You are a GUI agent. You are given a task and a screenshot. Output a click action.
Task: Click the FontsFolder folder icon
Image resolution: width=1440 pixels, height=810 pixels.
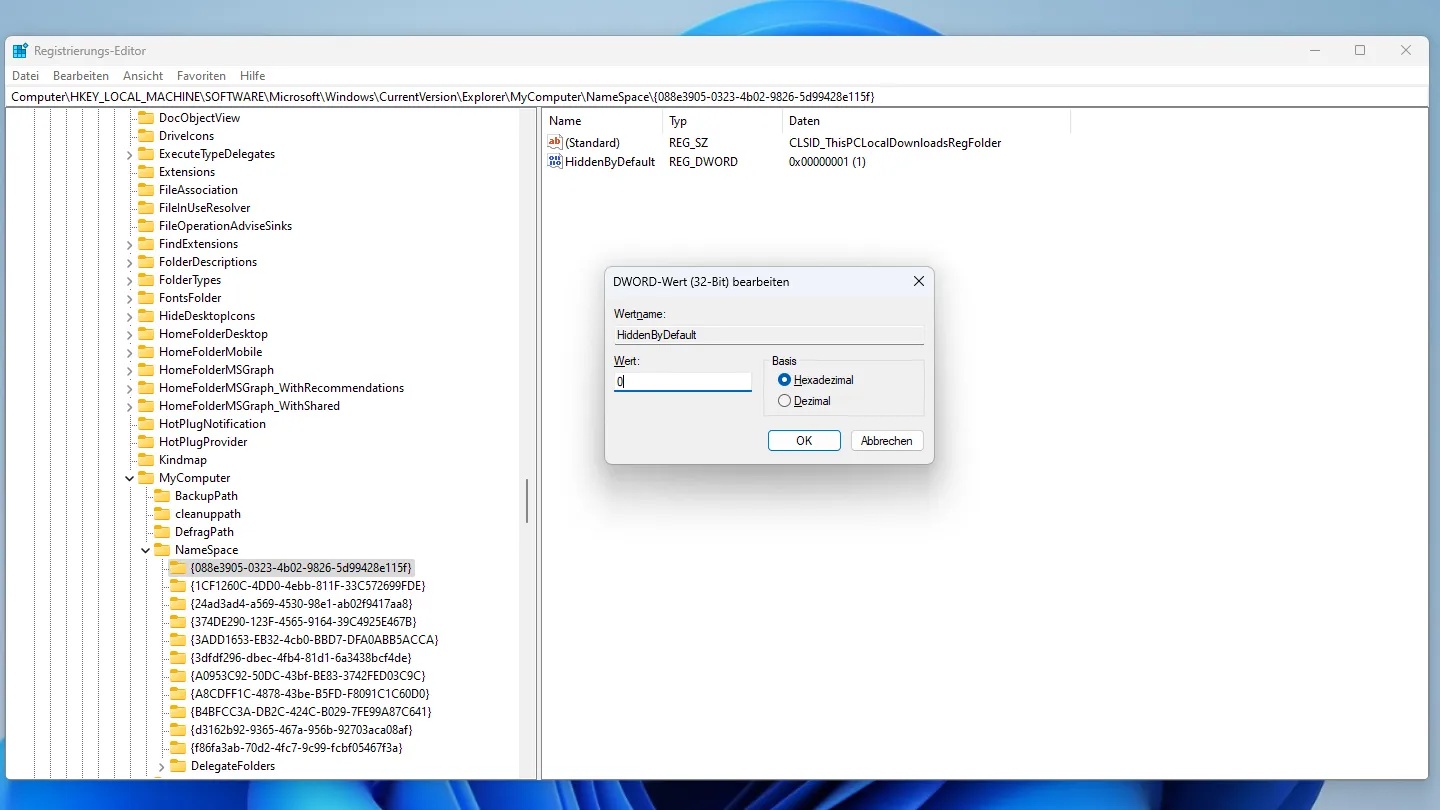click(x=146, y=298)
